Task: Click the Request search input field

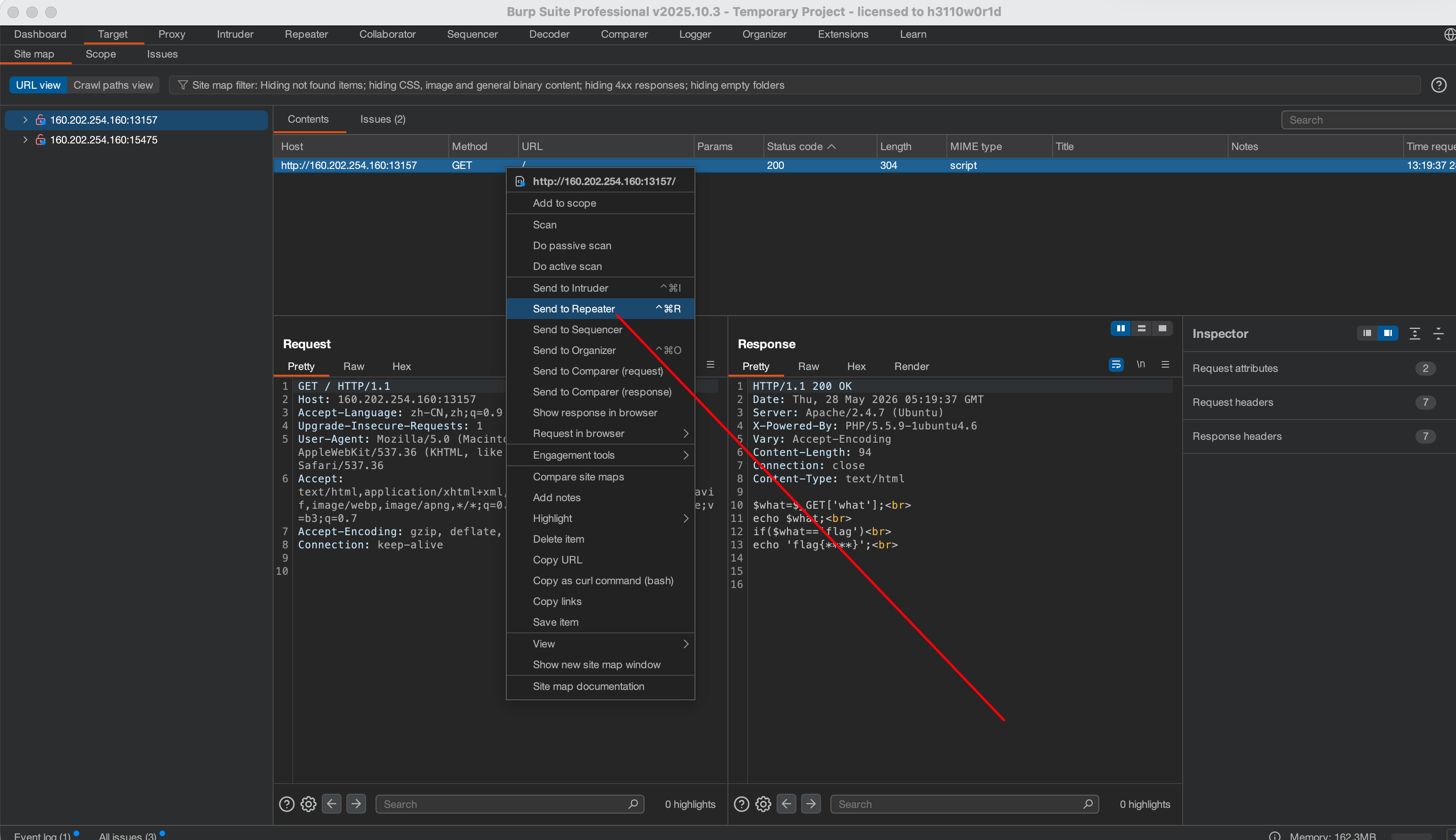Action: point(510,804)
